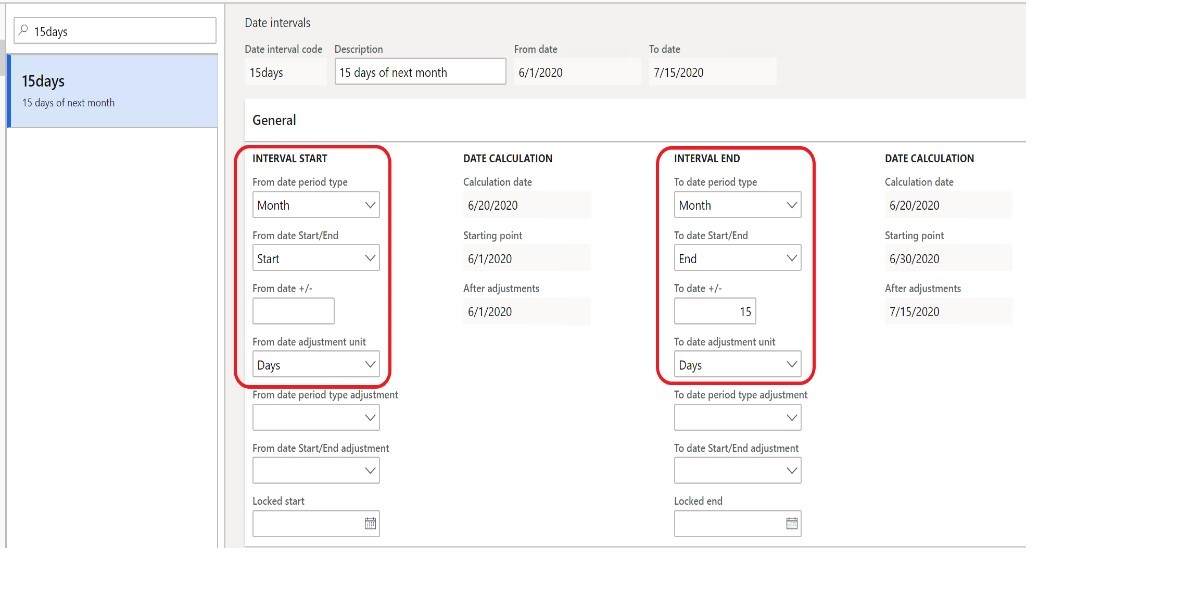Expand the From date Start/End adjustment dropdown

point(371,470)
